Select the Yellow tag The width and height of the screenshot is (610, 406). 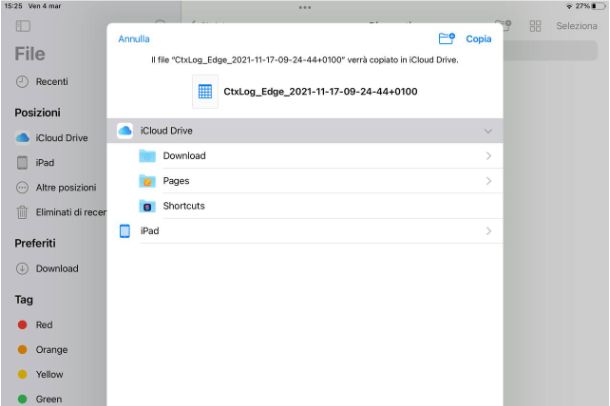click(x=40, y=374)
